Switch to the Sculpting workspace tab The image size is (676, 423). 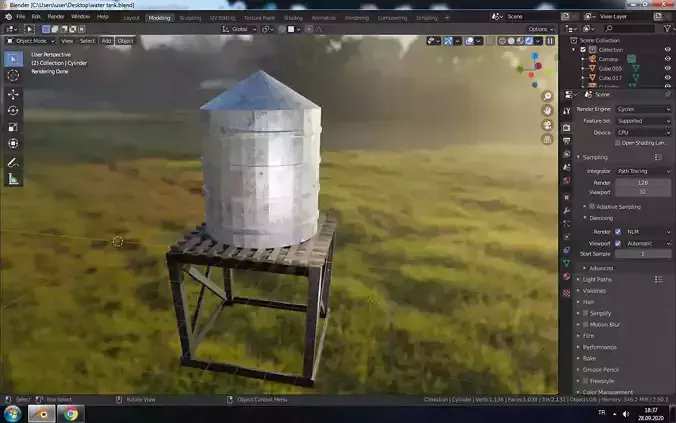[190, 18]
